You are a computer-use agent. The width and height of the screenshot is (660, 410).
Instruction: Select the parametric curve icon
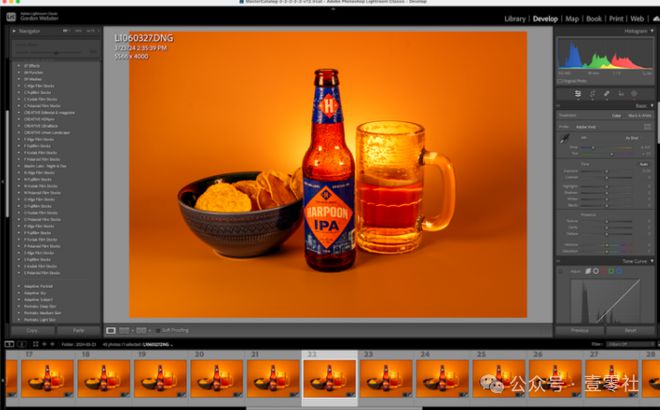[x=588, y=271]
